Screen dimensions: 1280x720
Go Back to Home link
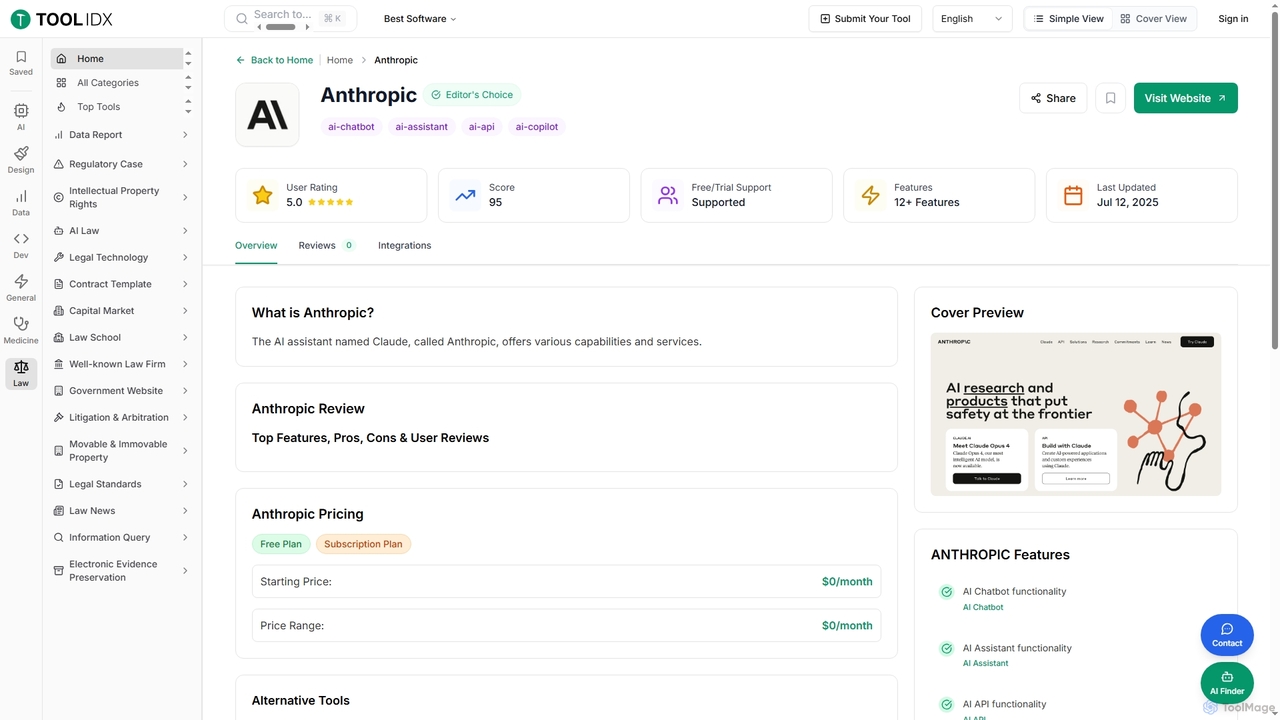tap(275, 60)
